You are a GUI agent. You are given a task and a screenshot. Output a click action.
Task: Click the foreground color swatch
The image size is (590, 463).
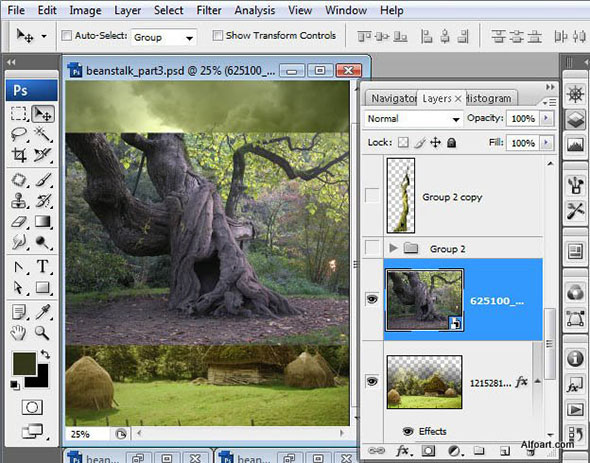tap(24, 364)
